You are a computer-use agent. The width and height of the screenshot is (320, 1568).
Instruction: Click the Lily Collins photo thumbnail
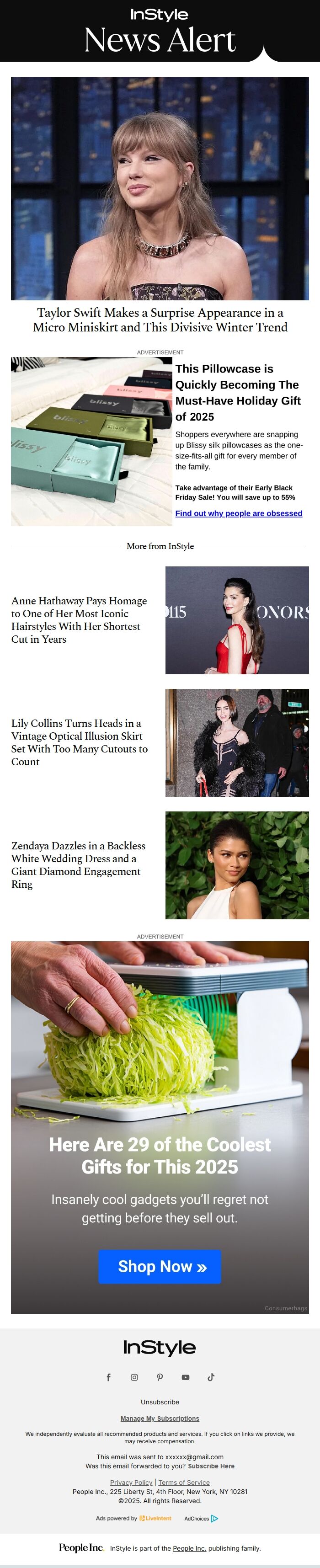tap(237, 742)
